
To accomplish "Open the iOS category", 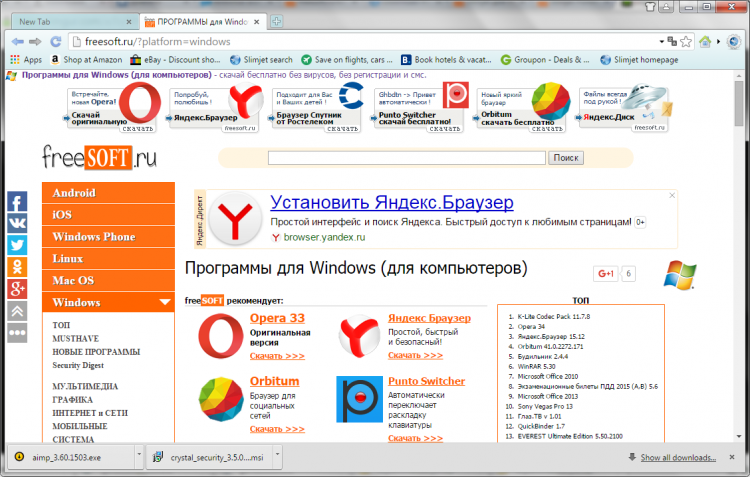I will click(x=109, y=215).
